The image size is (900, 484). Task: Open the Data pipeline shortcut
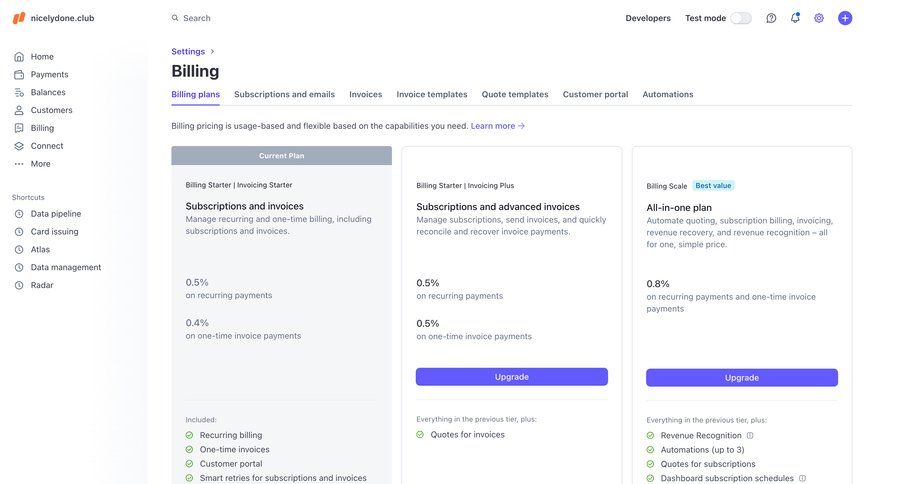click(x=56, y=214)
